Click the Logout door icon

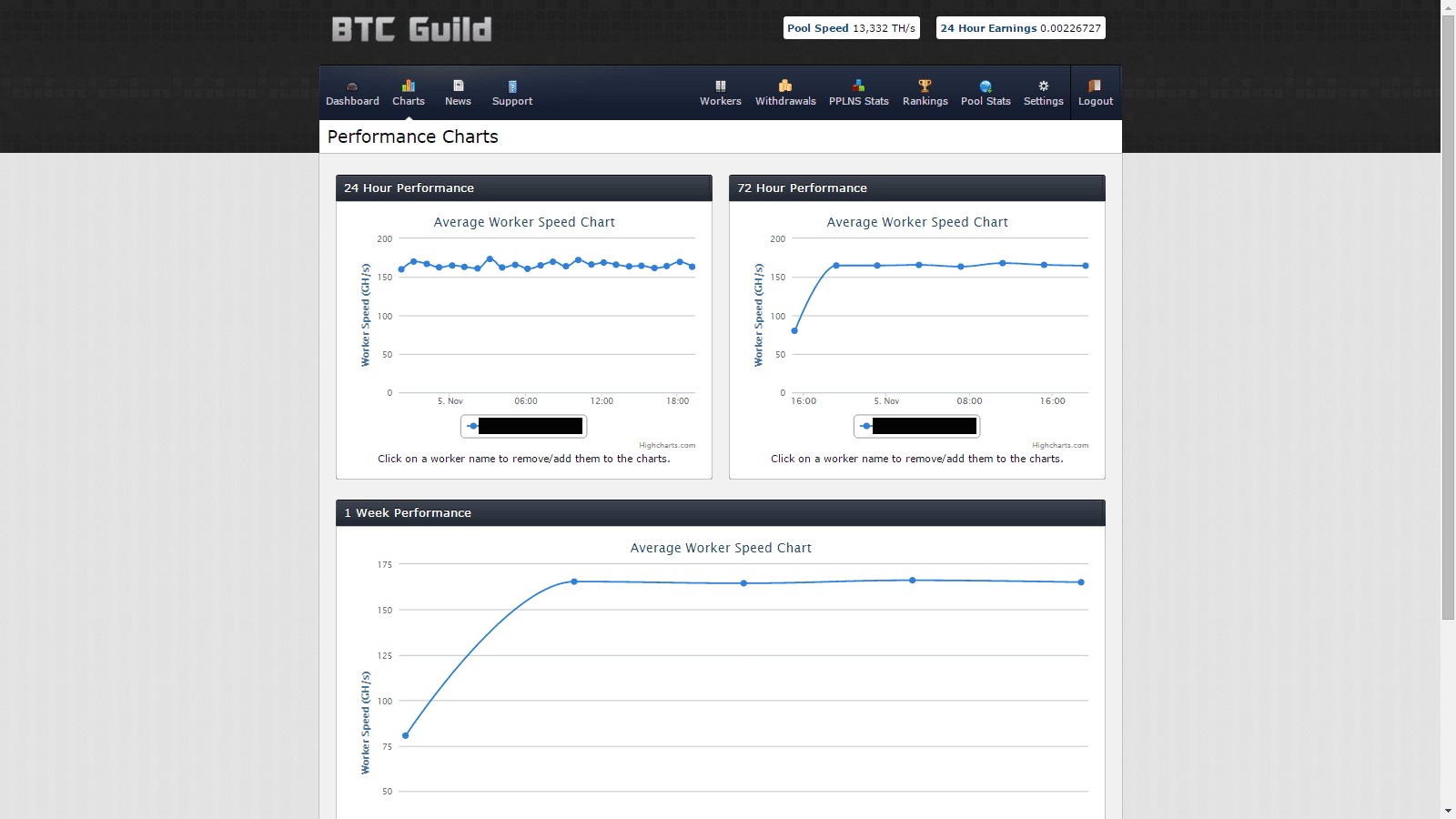(1095, 86)
